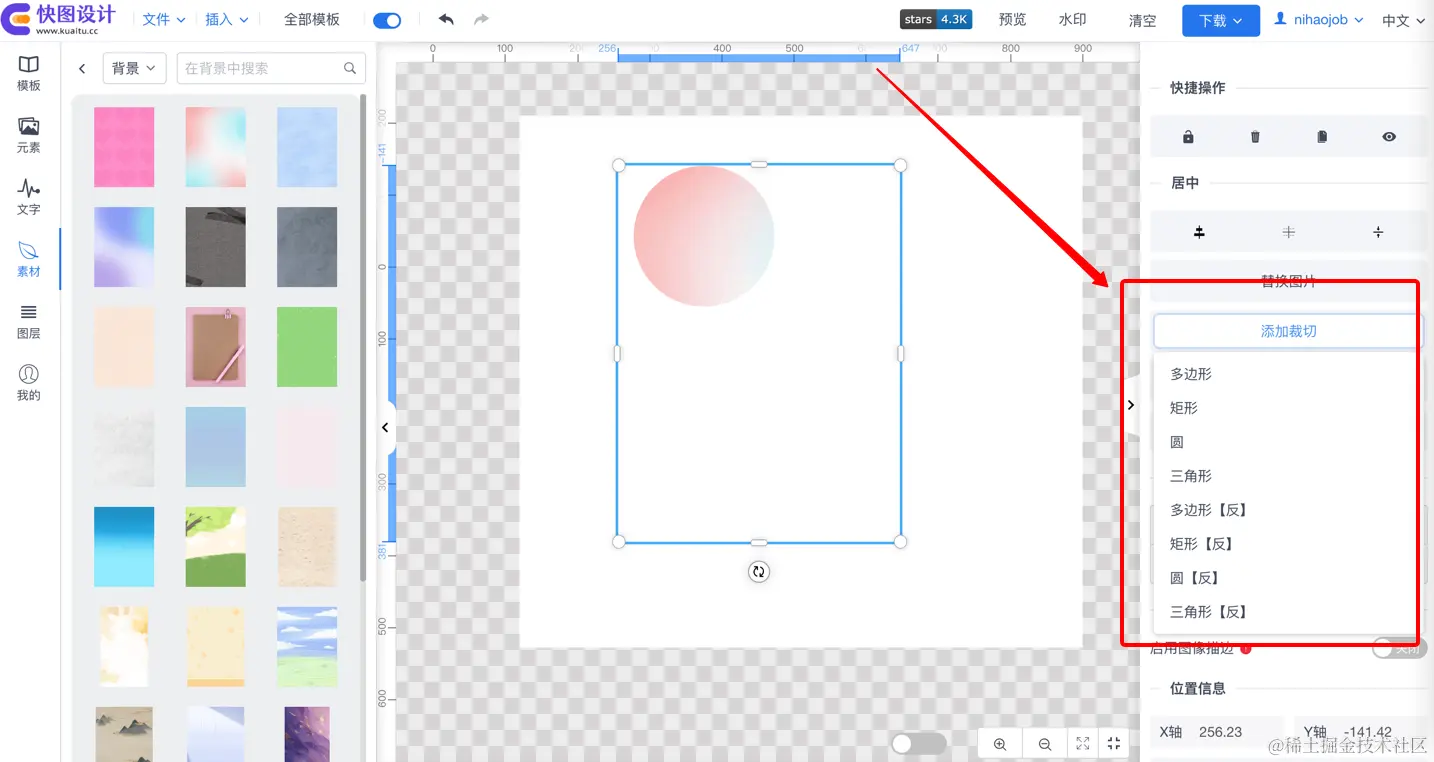Select 圆 clipping option
The image size is (1434, 762).
[x=1285, y=442]
